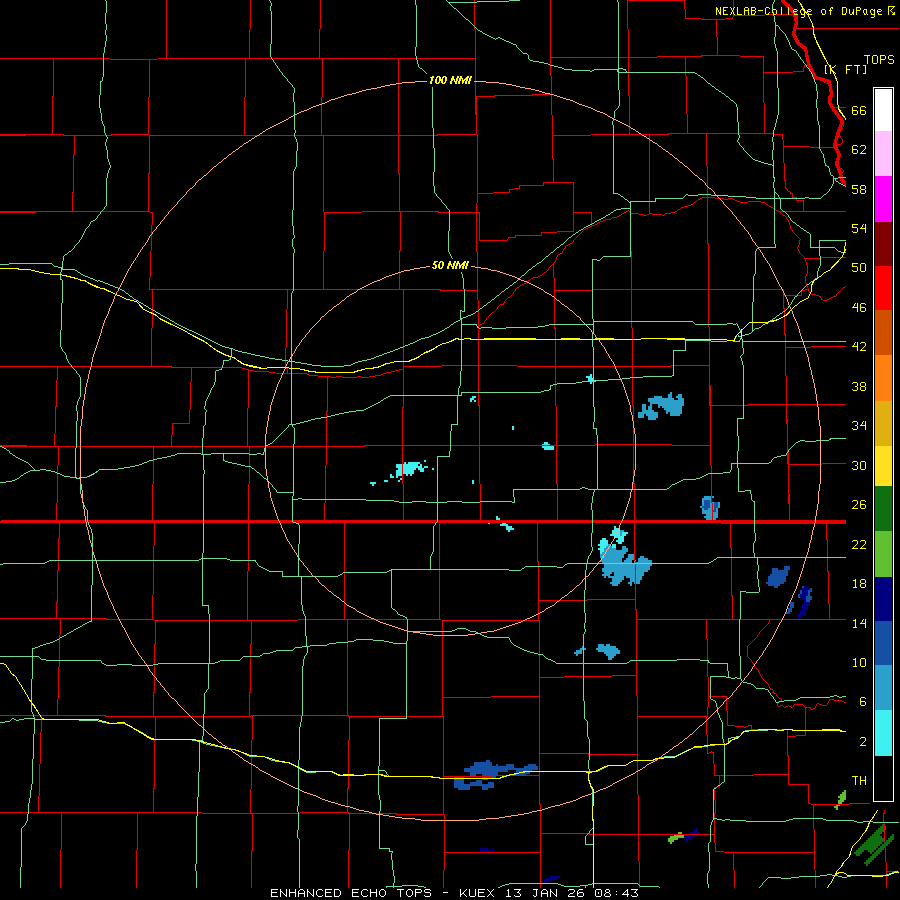The image size is (900, 900).
Task: Pick the orange swatch between 42 and 38
Action: coord(883,378)
